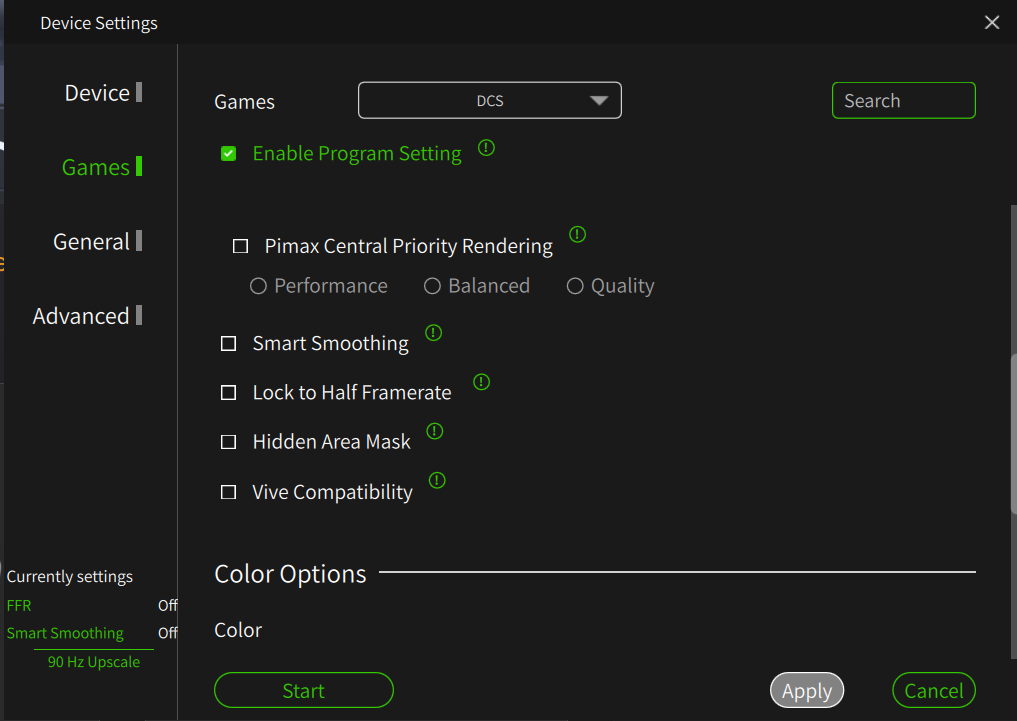Viewport: 1017px width, 721px height.
Task: Click info icon next to Lock to Half Framerate
Action: click(481, 382)
